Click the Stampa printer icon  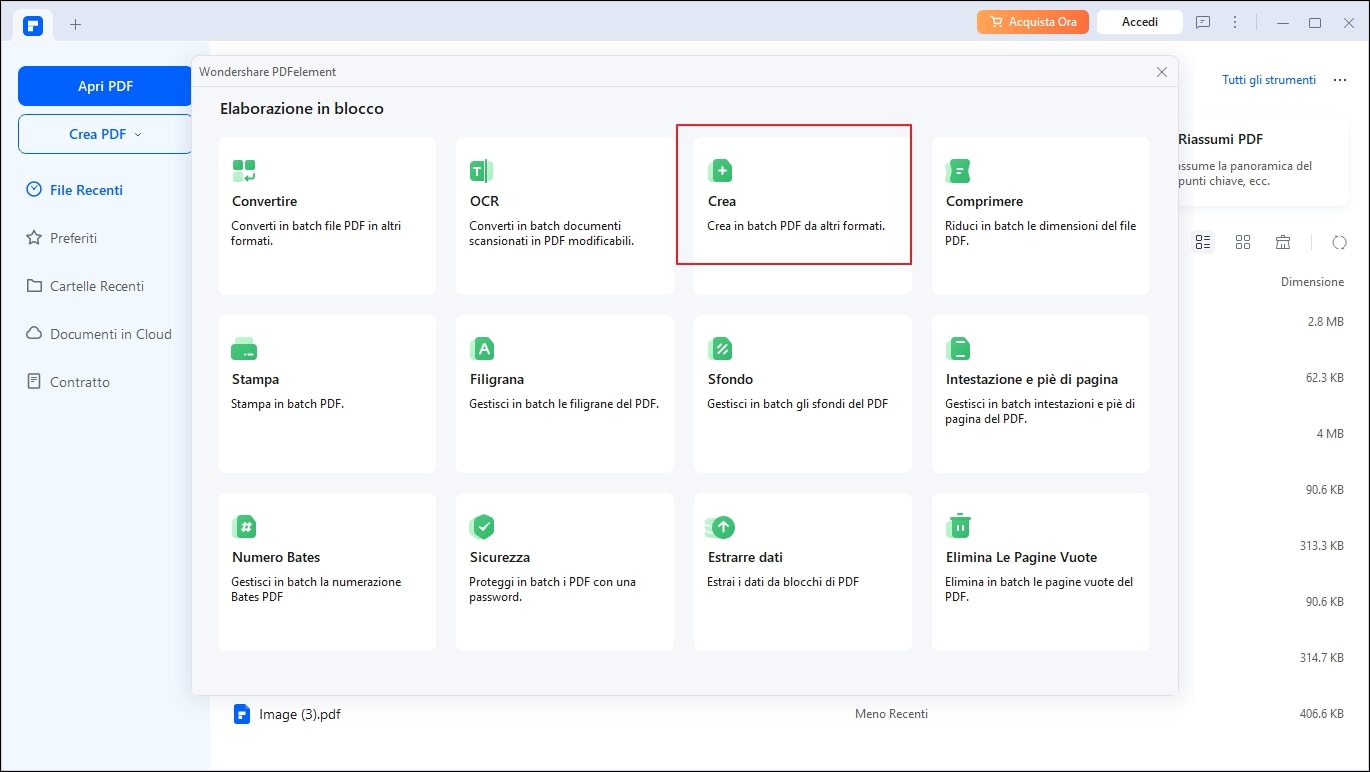coord(244,349)
